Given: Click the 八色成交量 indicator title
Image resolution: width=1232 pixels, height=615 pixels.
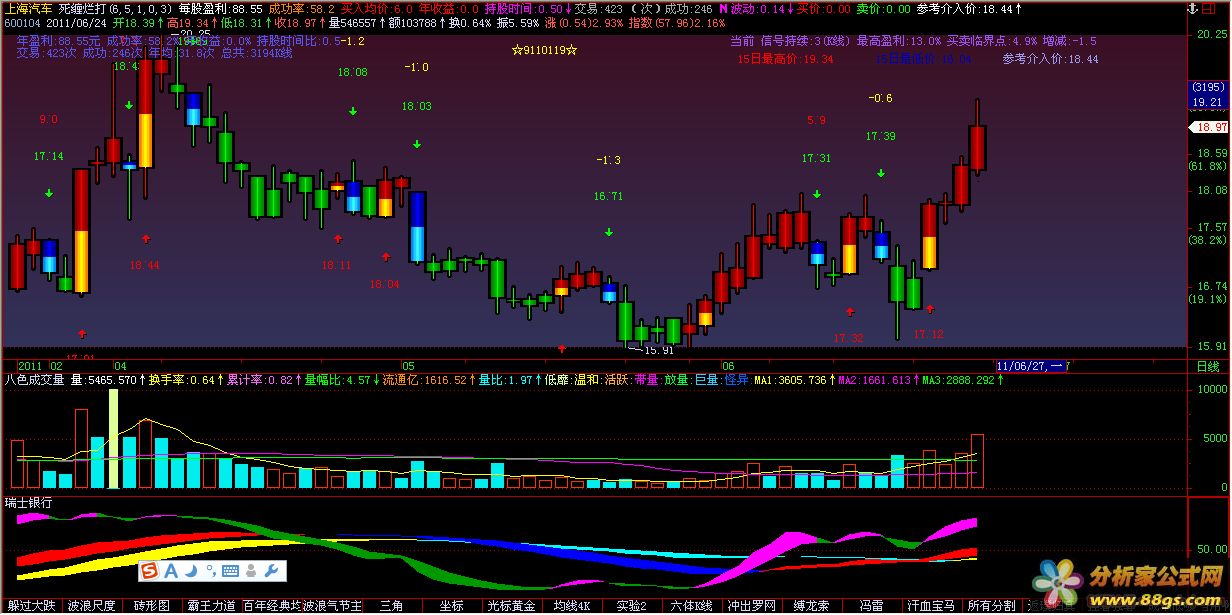Looking at the screenshot, I should [x=35, y=380].
